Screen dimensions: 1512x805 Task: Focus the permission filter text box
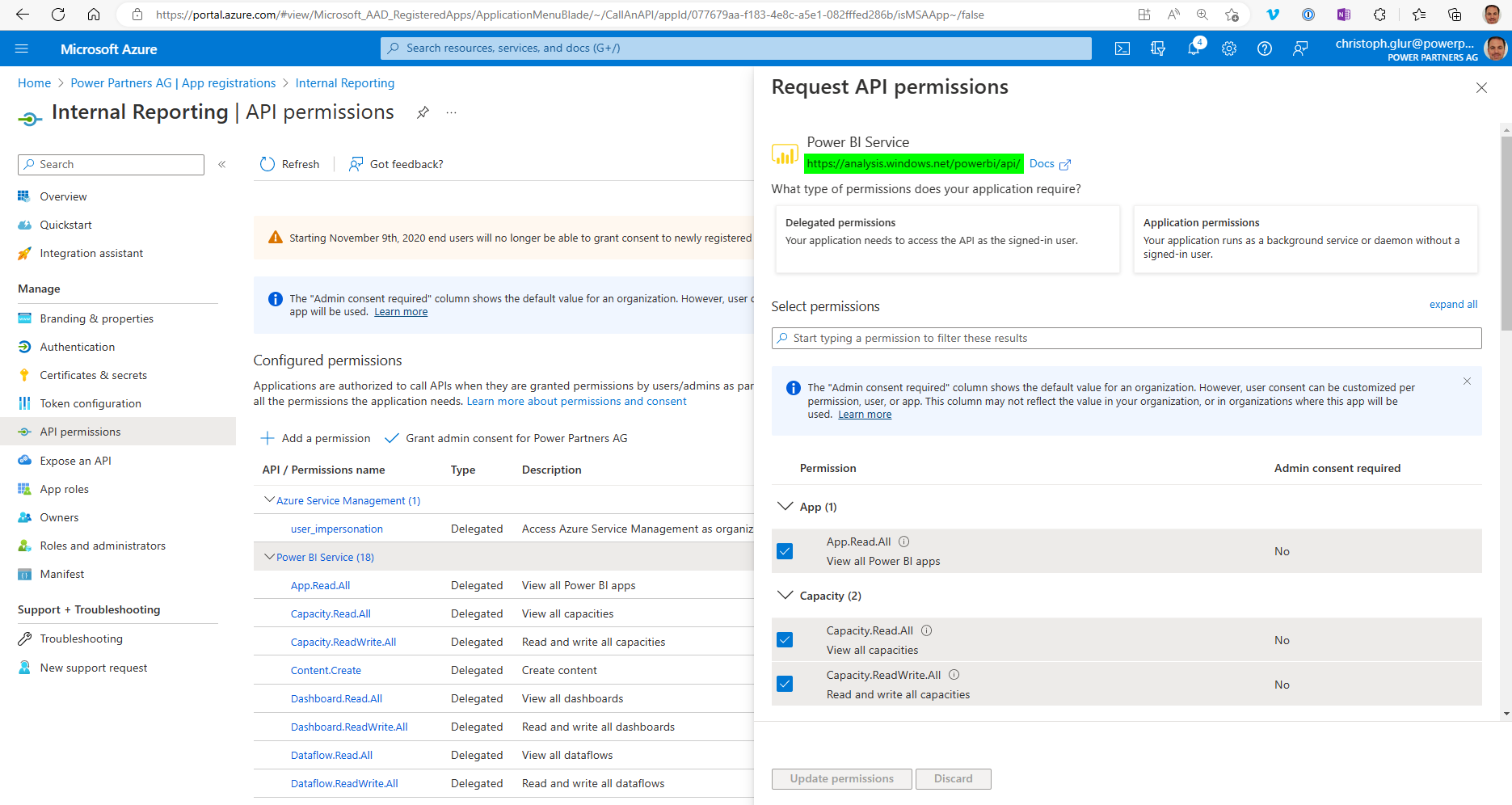click(1127, 338)
